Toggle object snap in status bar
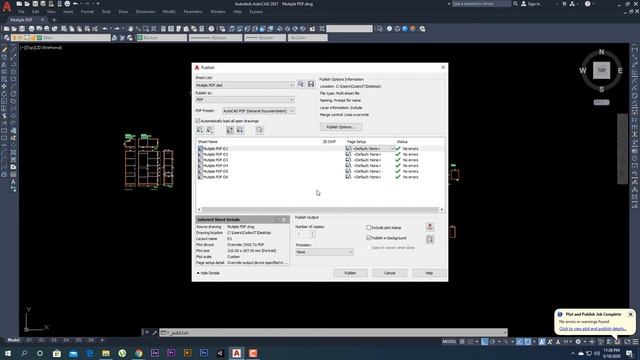 528,342
